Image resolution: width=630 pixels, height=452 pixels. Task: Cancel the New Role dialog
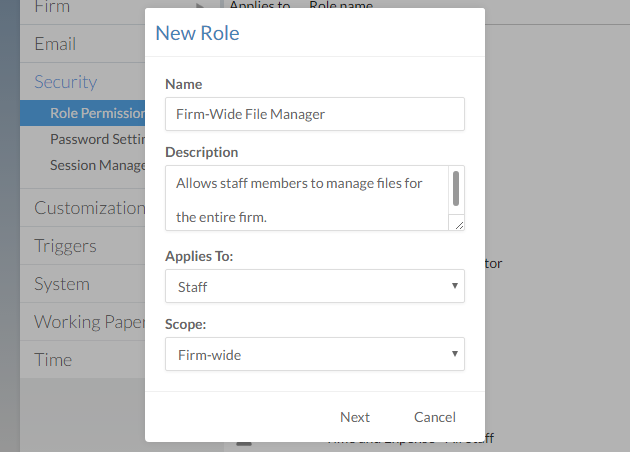pos(434,417)
